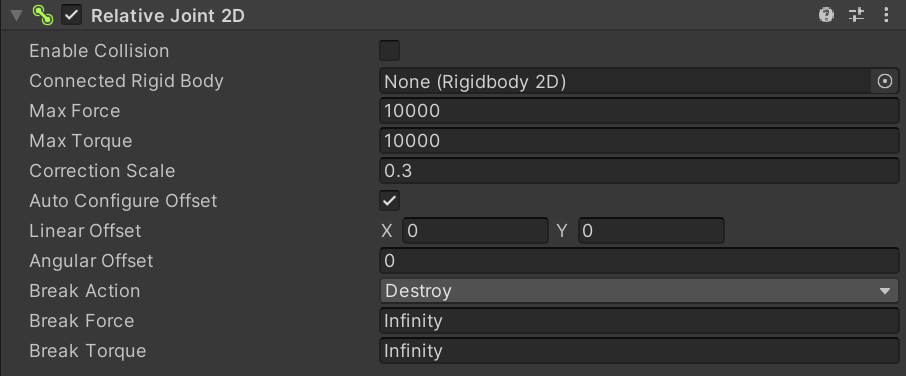Viewport: 906px width, 376px height.
Task: Open the component help reference icon
Action: 826,15
